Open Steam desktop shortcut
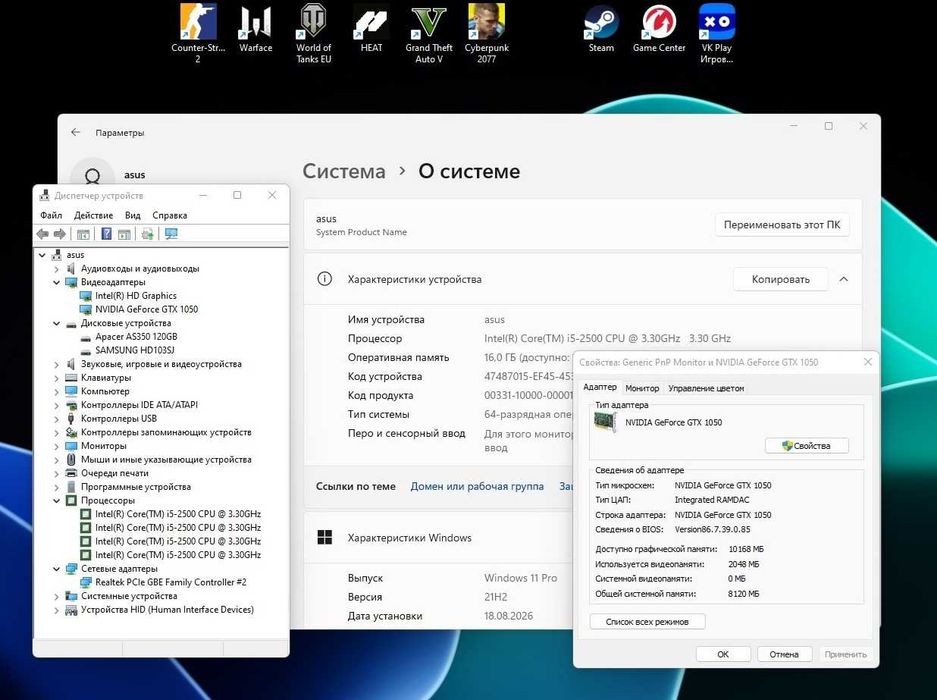Image resolution: width=937 pixels, height=700 pixels. (x=601, y=29)
